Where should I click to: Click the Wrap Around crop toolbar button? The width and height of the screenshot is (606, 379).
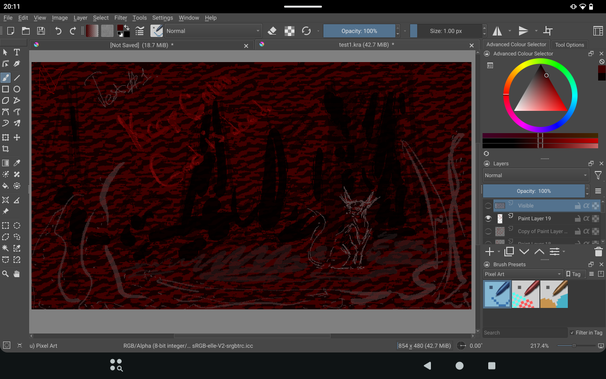point(548,31)
